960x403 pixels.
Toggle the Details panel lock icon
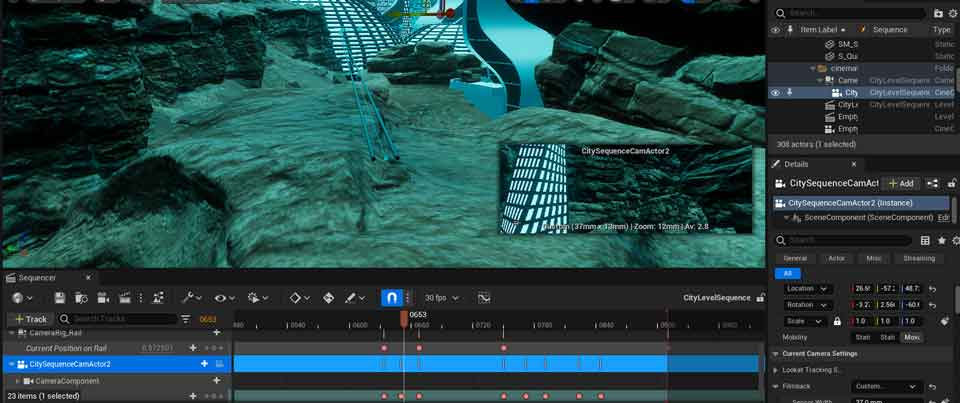tap(951, 183)
